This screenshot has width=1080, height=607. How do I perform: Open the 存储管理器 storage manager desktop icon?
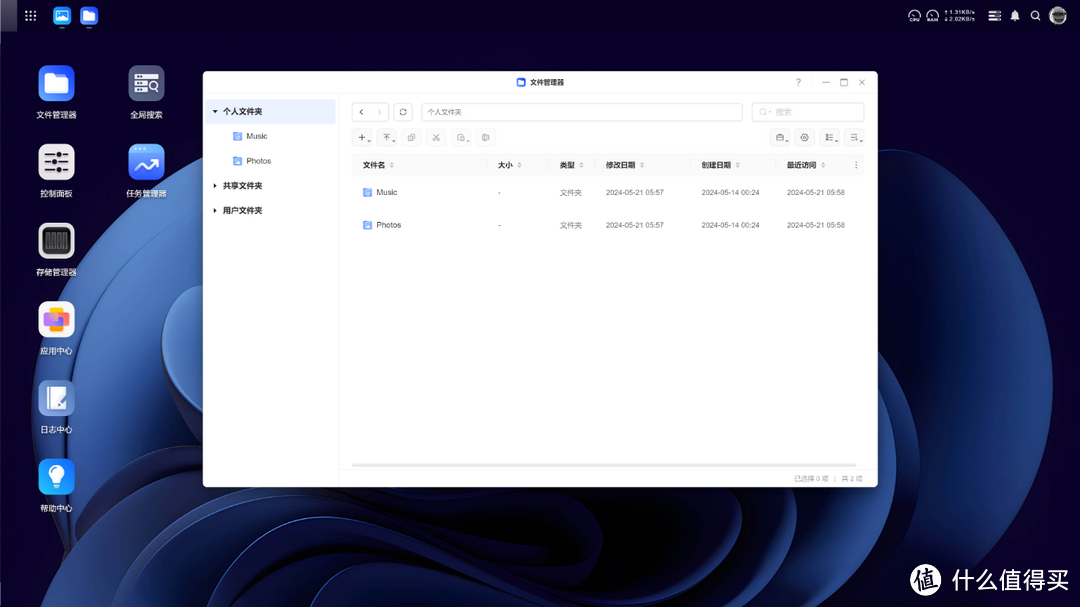click(56, 241)
